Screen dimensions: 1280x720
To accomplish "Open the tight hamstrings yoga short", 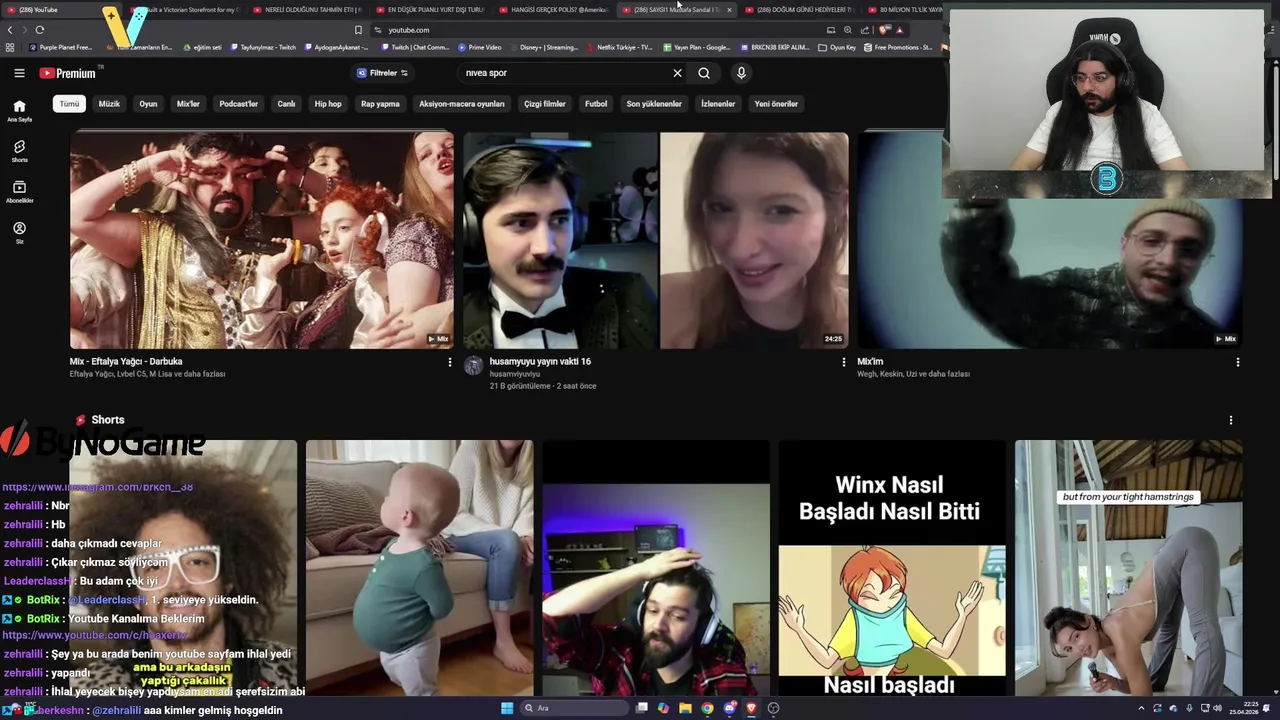I will point(1128,568).
